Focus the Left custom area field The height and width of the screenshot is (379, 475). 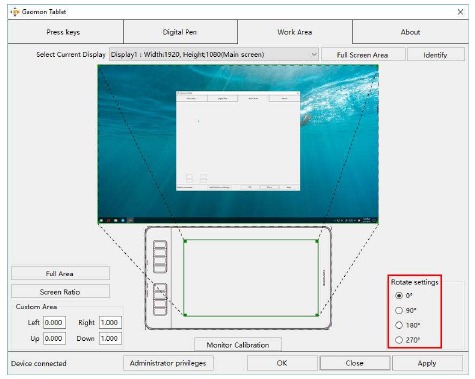54,323
